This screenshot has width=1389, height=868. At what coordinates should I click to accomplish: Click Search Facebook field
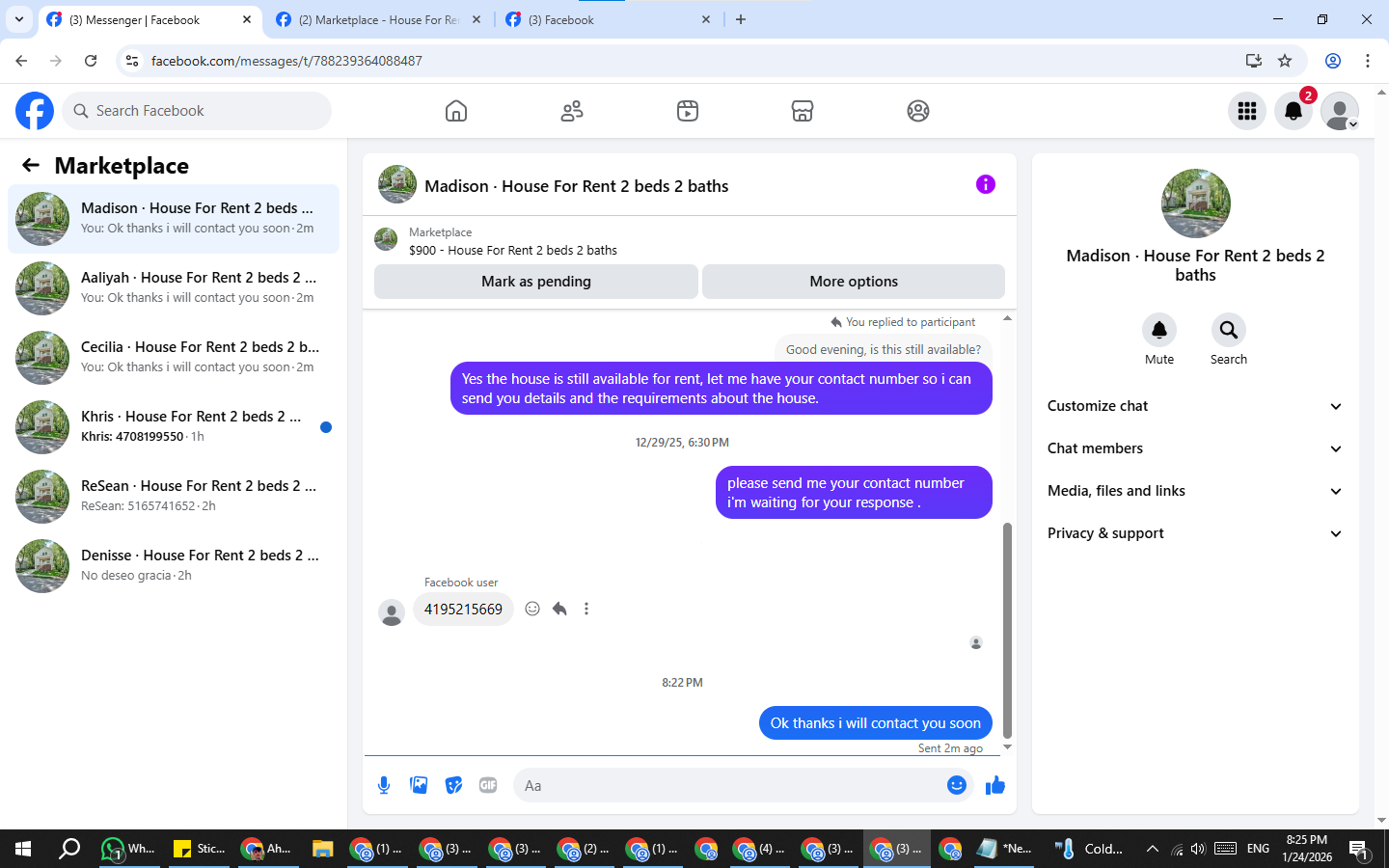point(197,111)
